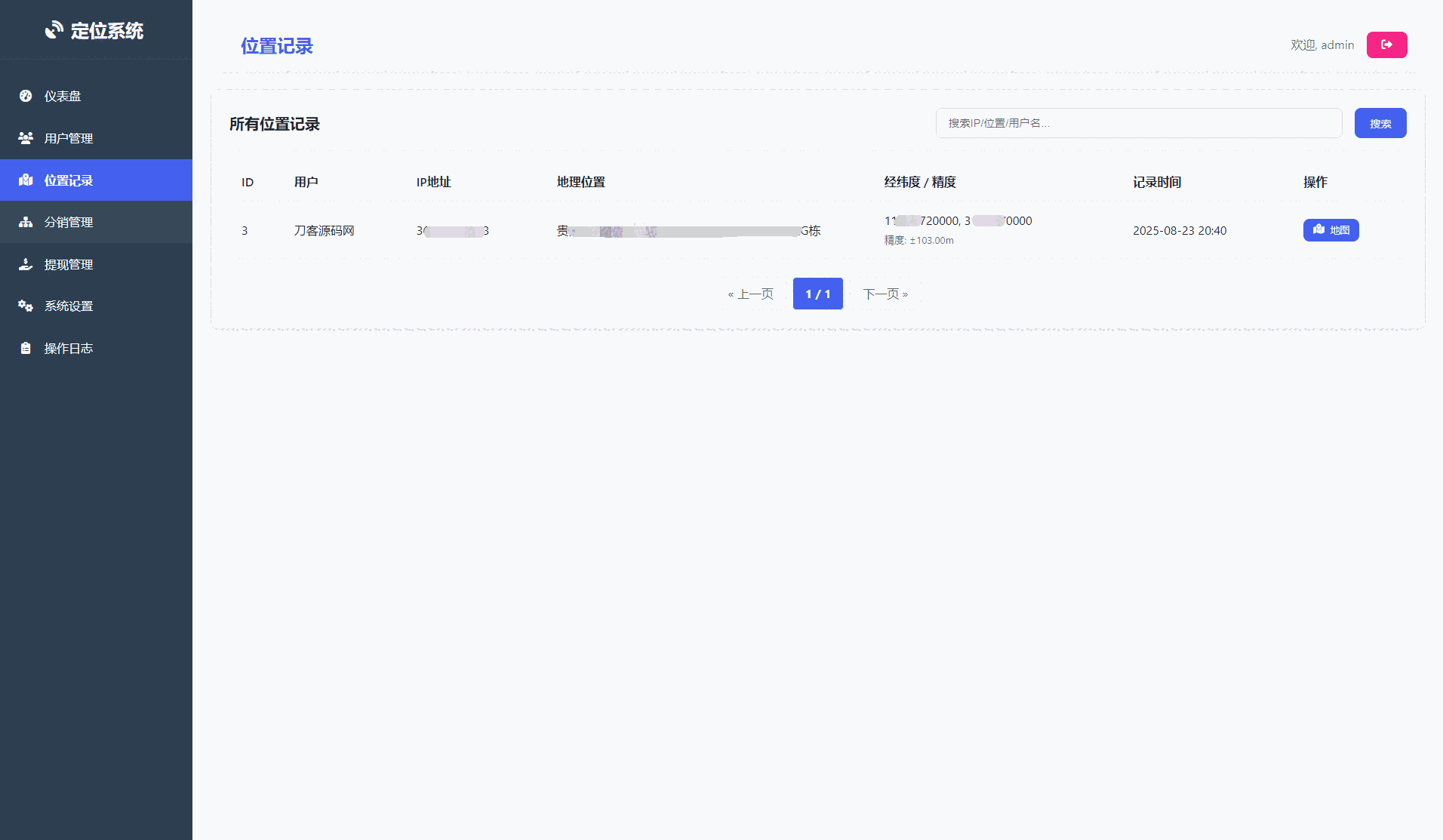Click the user name 刀客源码网
The width and height of the screenshot is (1443, 840).
(x=324, y=231)
